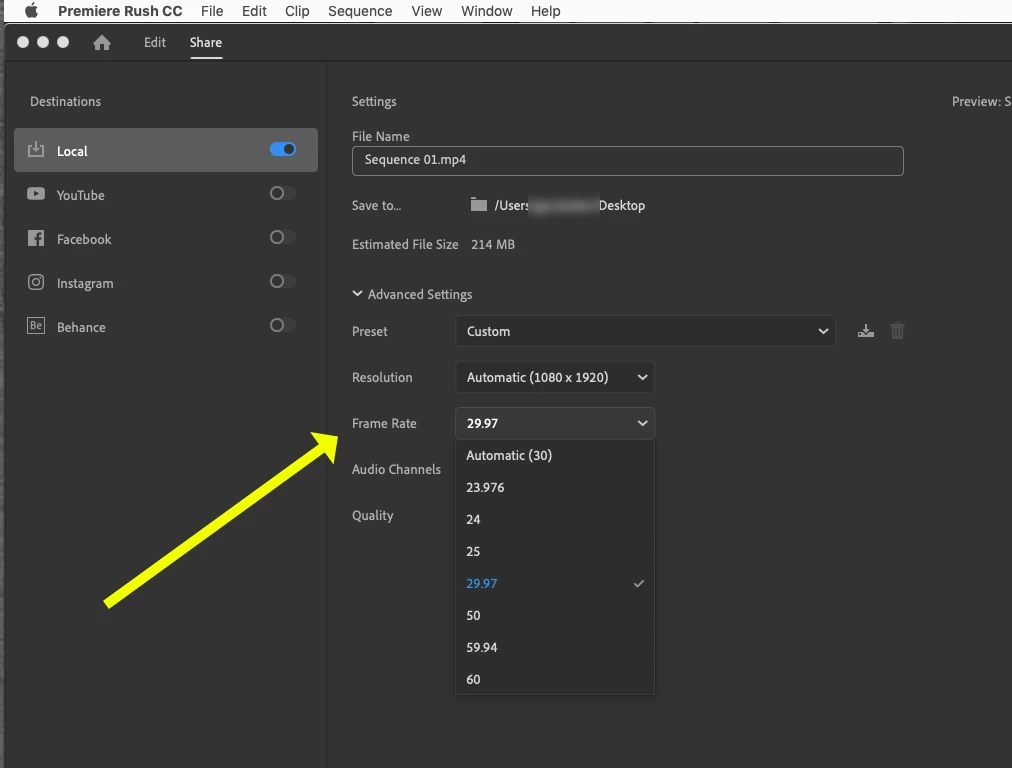Open the View menu
The image size is (1012, 768).
point(427,11)
